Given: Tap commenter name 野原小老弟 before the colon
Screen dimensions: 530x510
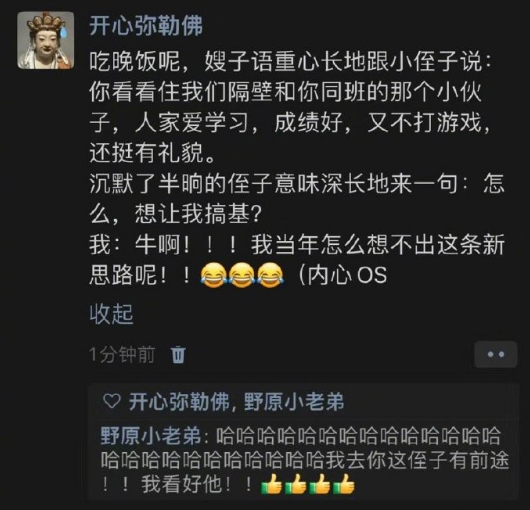Looking at the screenshot, I should coord(150,436).
